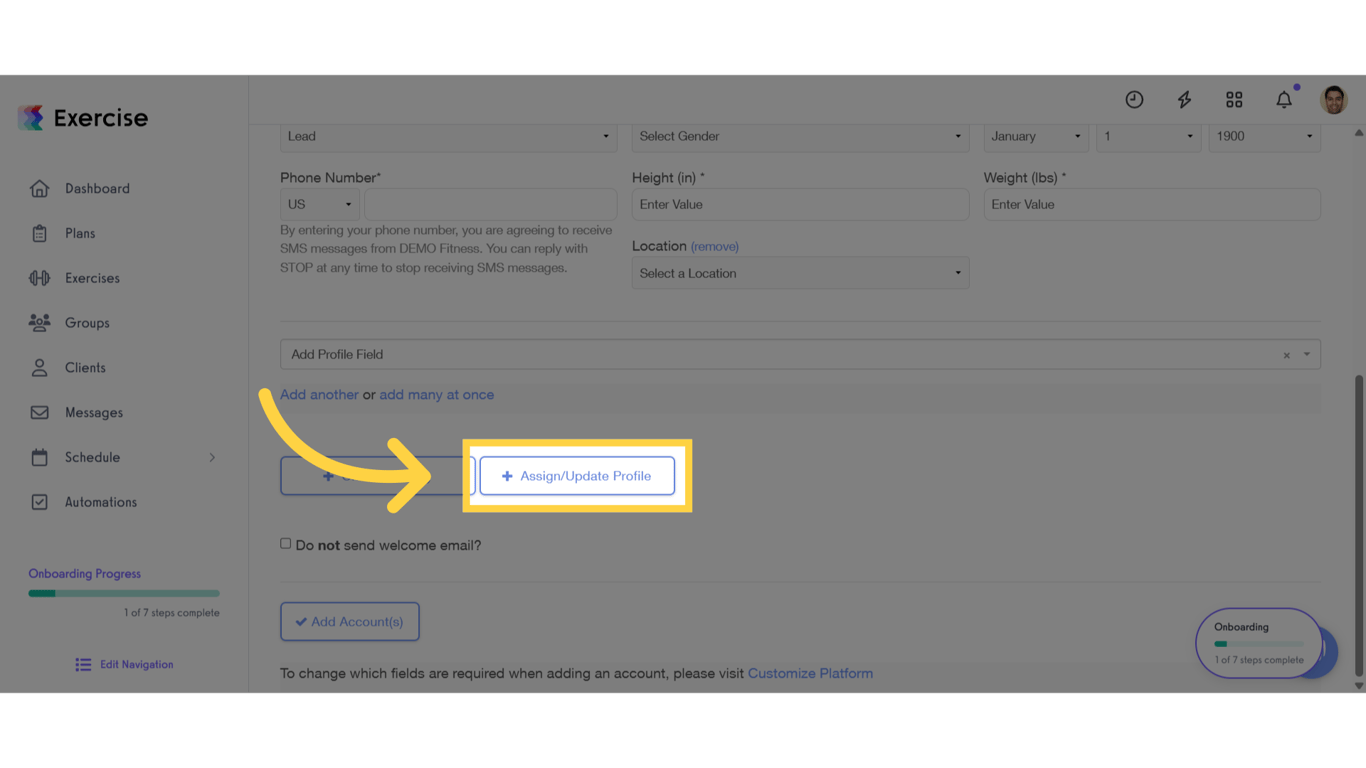Image resolution: width=1366 pixels, height=768 pixels.
Task: Open the apps grid menu
Action: [1234, 99]
